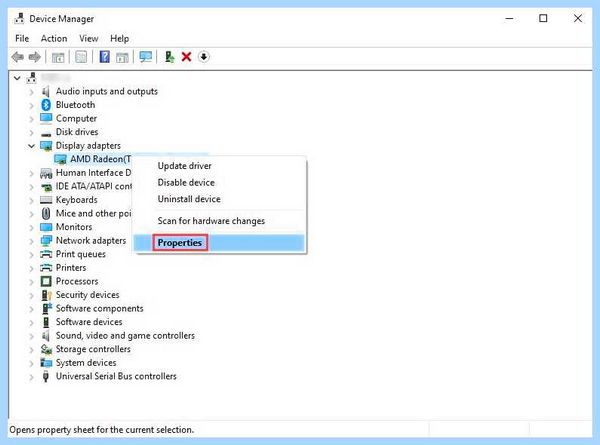Click the Storage controllers icon
The height and width of the screenshot is (445, 600).
(x=46, y=349)
